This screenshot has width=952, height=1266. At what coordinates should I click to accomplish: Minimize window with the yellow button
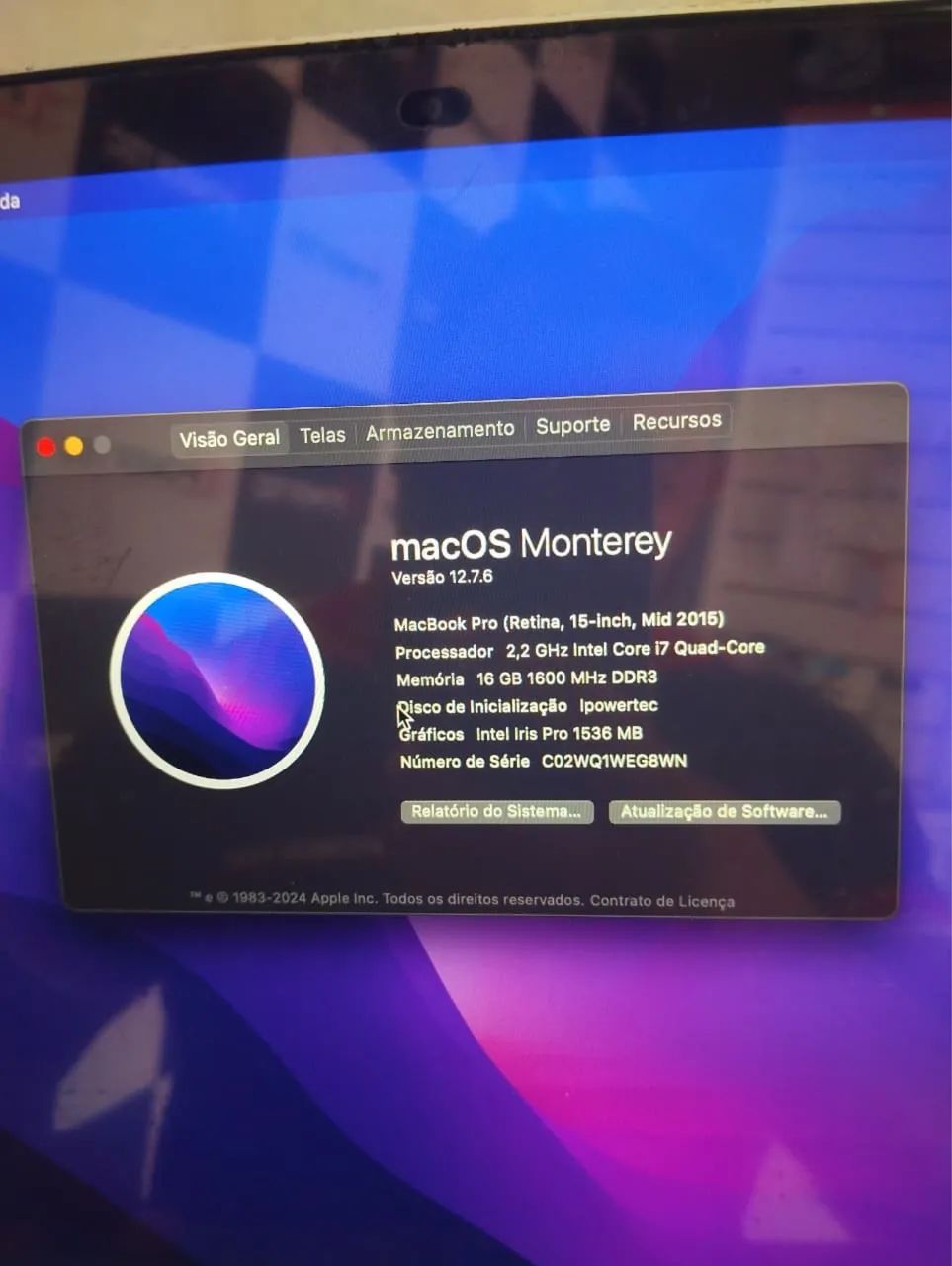(x=74, y=446)
